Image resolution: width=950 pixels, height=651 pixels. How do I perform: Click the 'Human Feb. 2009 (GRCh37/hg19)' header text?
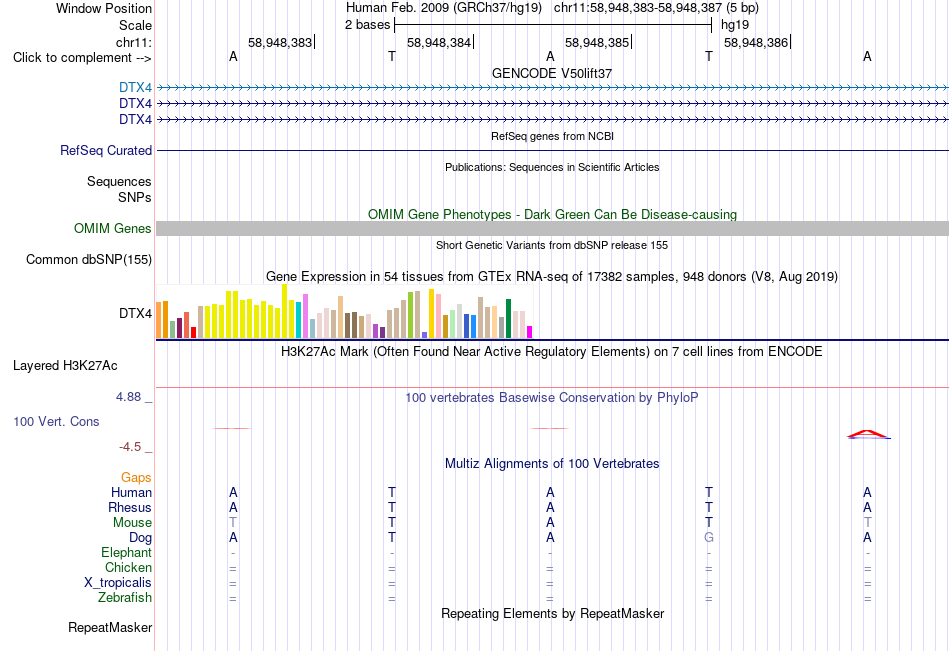(x=443, y=8)
